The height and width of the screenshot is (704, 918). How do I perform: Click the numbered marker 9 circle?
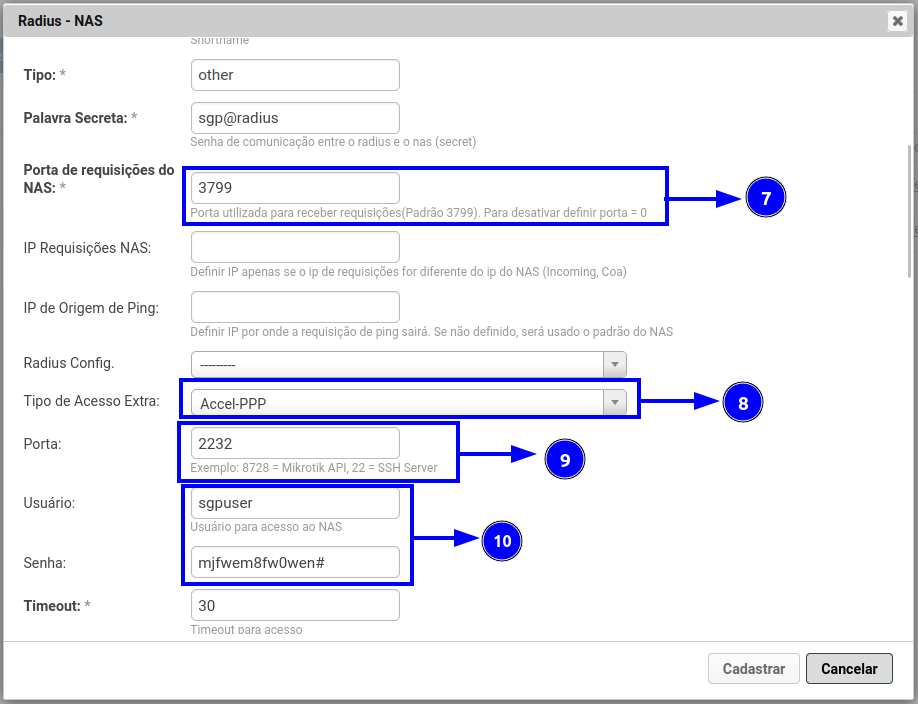point(564,459)
